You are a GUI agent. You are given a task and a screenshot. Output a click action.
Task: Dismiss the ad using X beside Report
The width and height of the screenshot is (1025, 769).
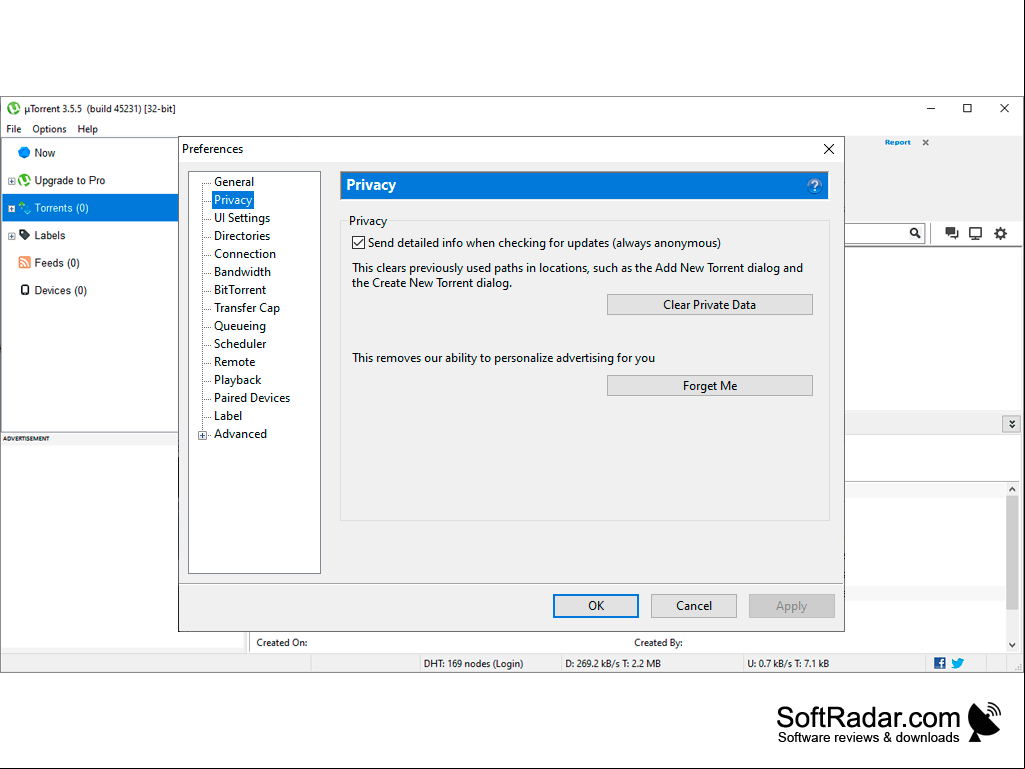tap(926, 143)
